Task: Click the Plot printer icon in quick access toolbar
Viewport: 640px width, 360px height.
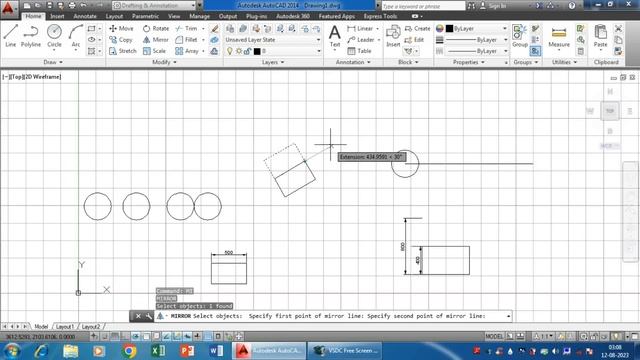Action: (x=72, y=6)
